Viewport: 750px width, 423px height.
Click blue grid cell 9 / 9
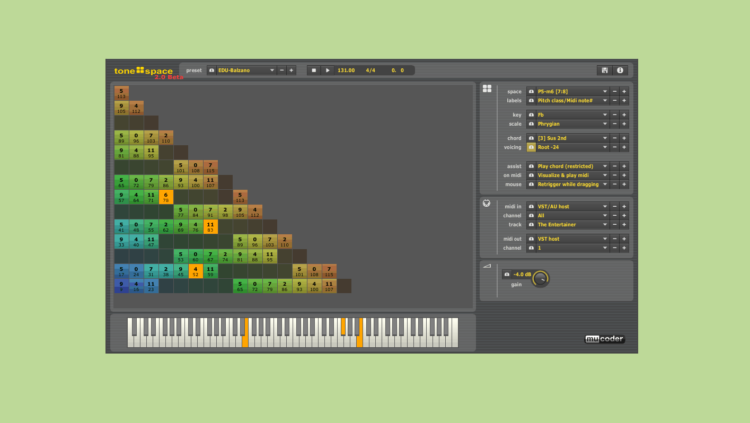(121, 286)
